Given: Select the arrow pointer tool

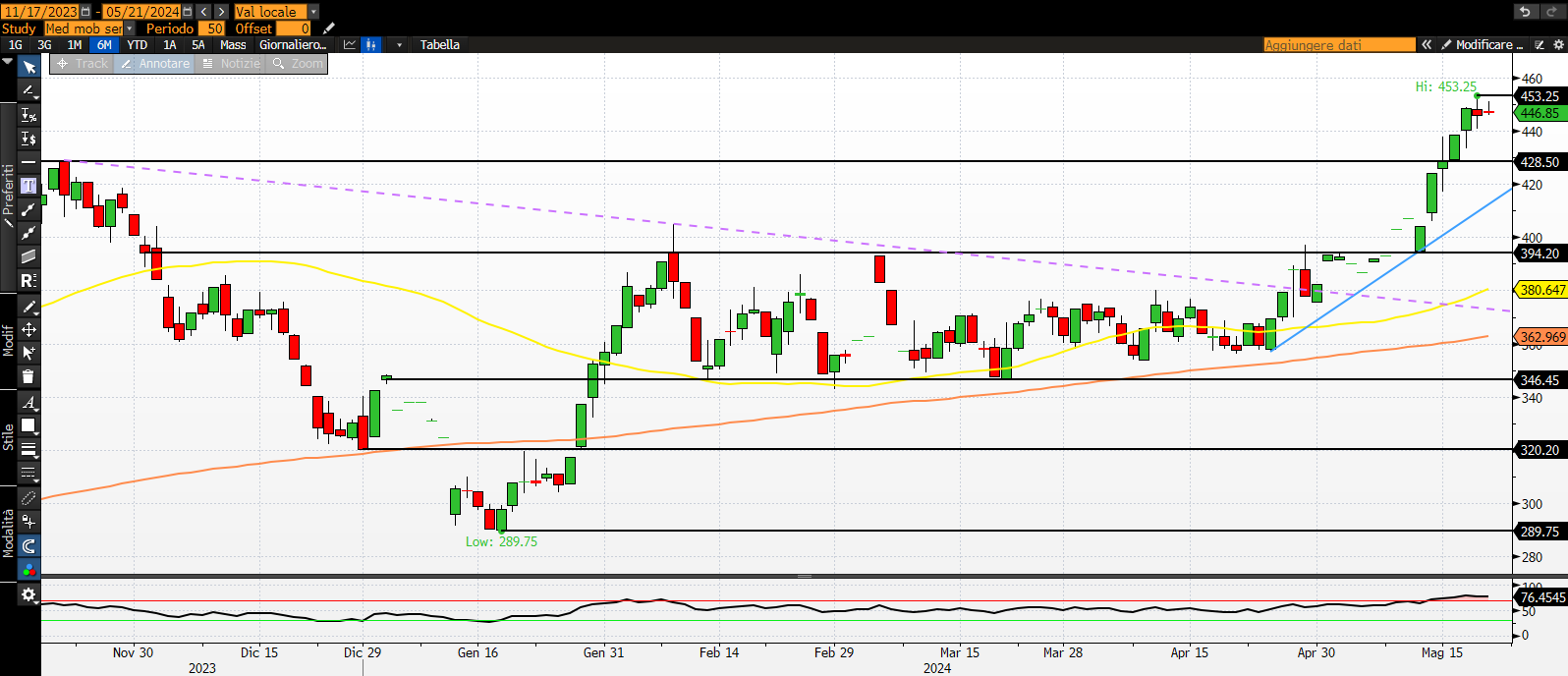Looking at the screenshot, I should click(28, 67).
